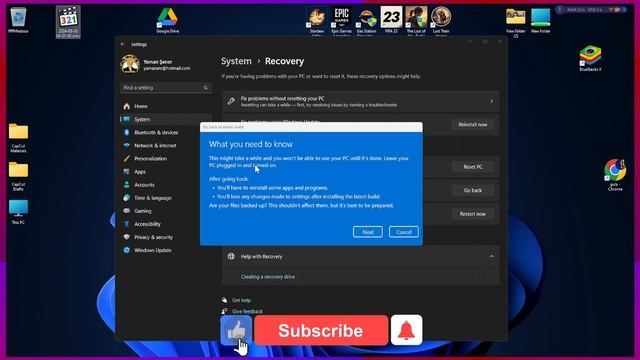The width and height of the screenshot is (640, 360).
Task: Select the Google Drive desktop shortcut
Action: [x=167, y=20]
